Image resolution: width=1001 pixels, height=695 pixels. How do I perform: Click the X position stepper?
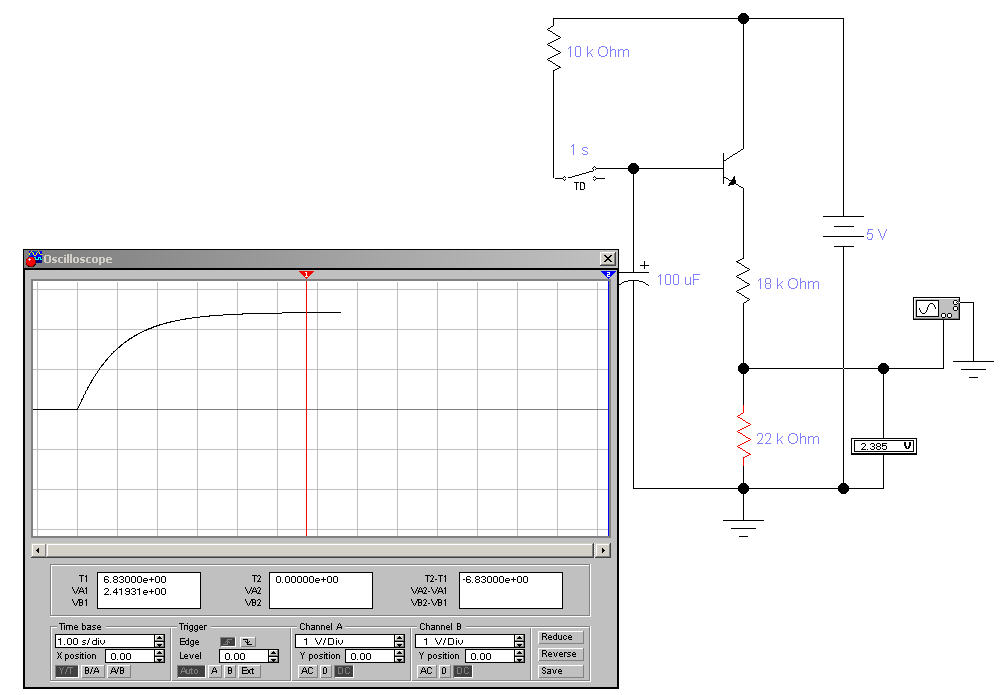click(160, 656)
